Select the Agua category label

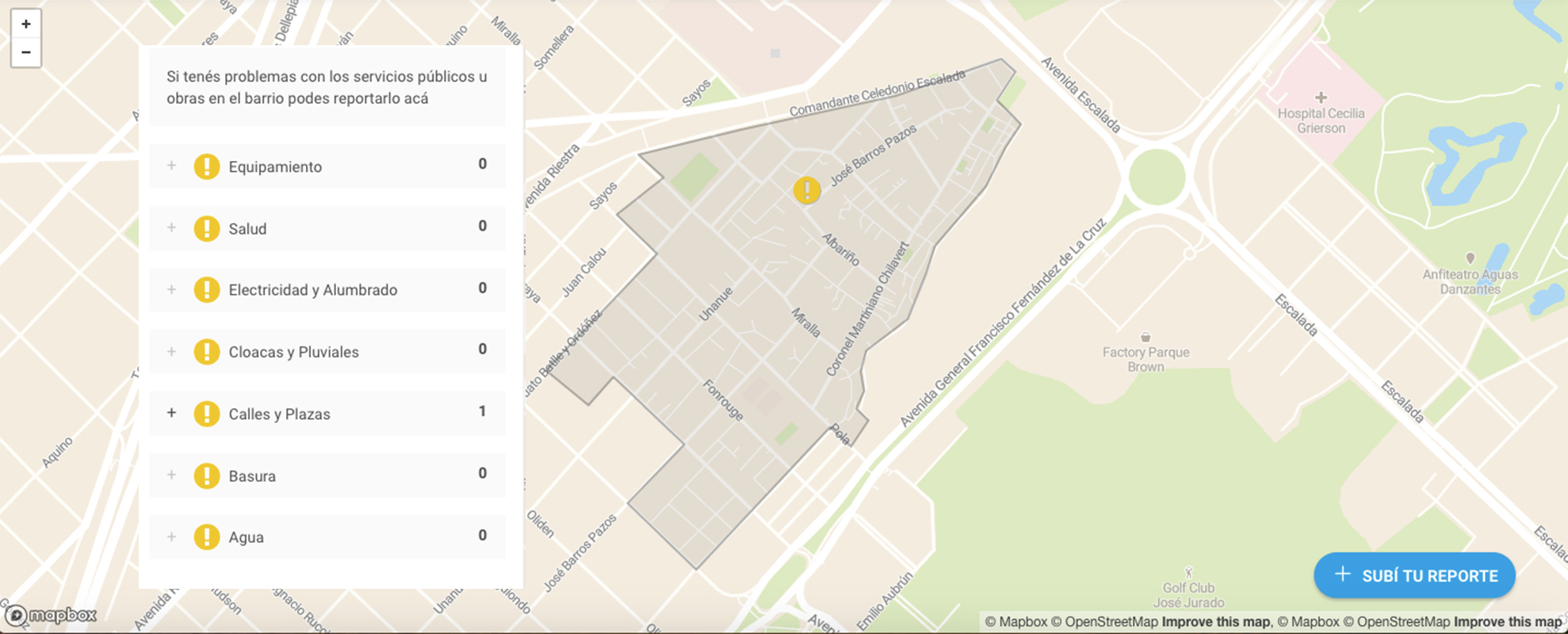click(x=246, y=537)
